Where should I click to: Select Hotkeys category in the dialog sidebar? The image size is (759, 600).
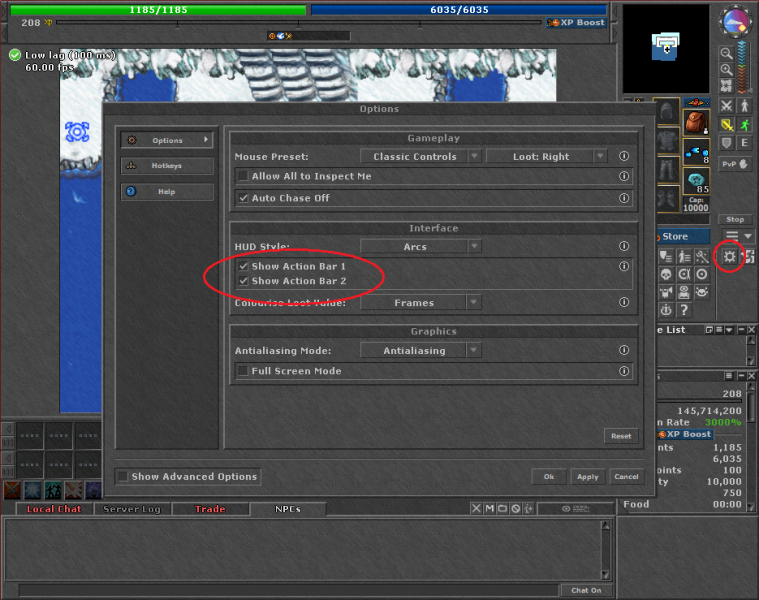(x=167, y=165)
